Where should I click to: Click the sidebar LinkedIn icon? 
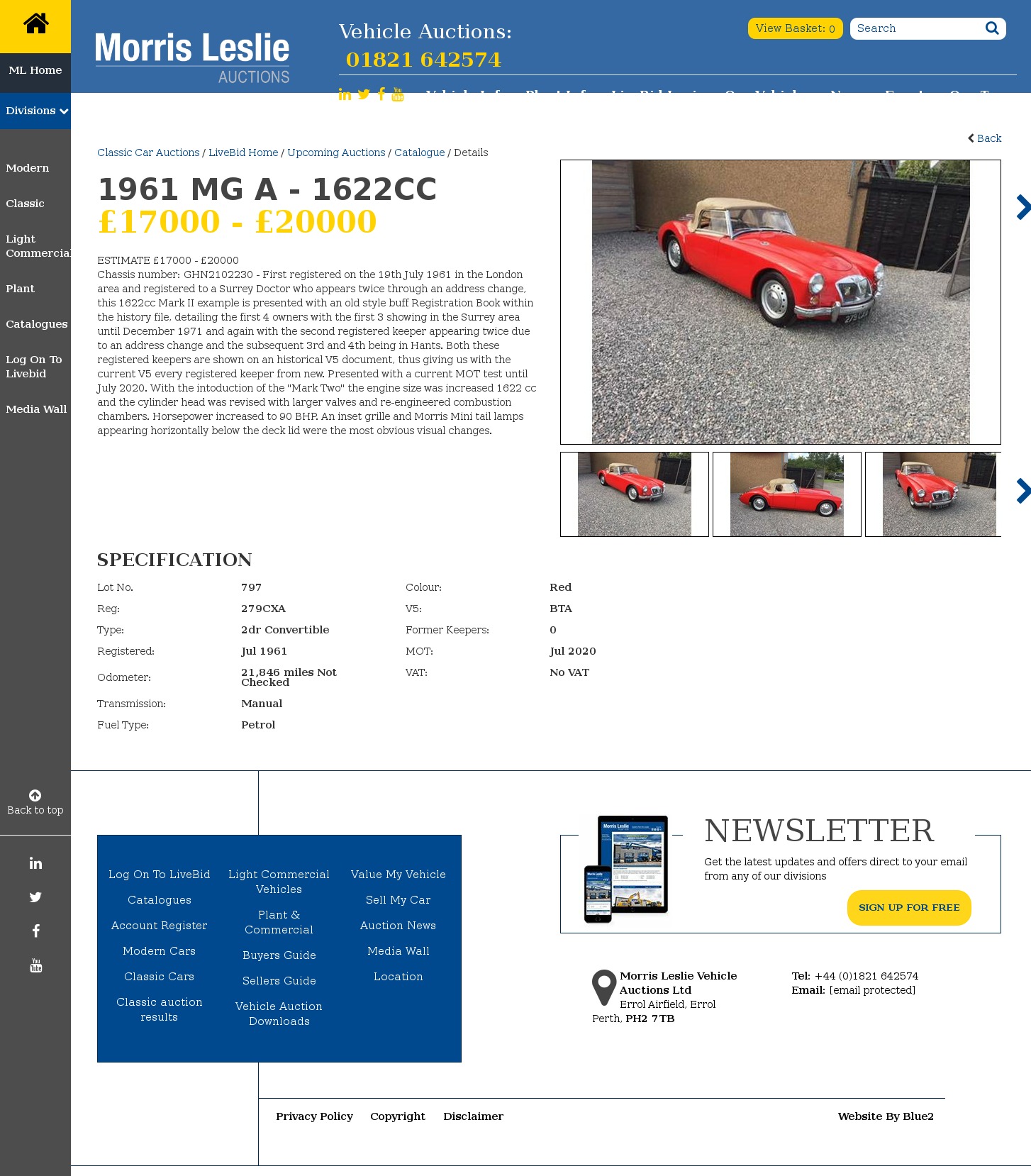pyautogui.click(x=35, y=863)
